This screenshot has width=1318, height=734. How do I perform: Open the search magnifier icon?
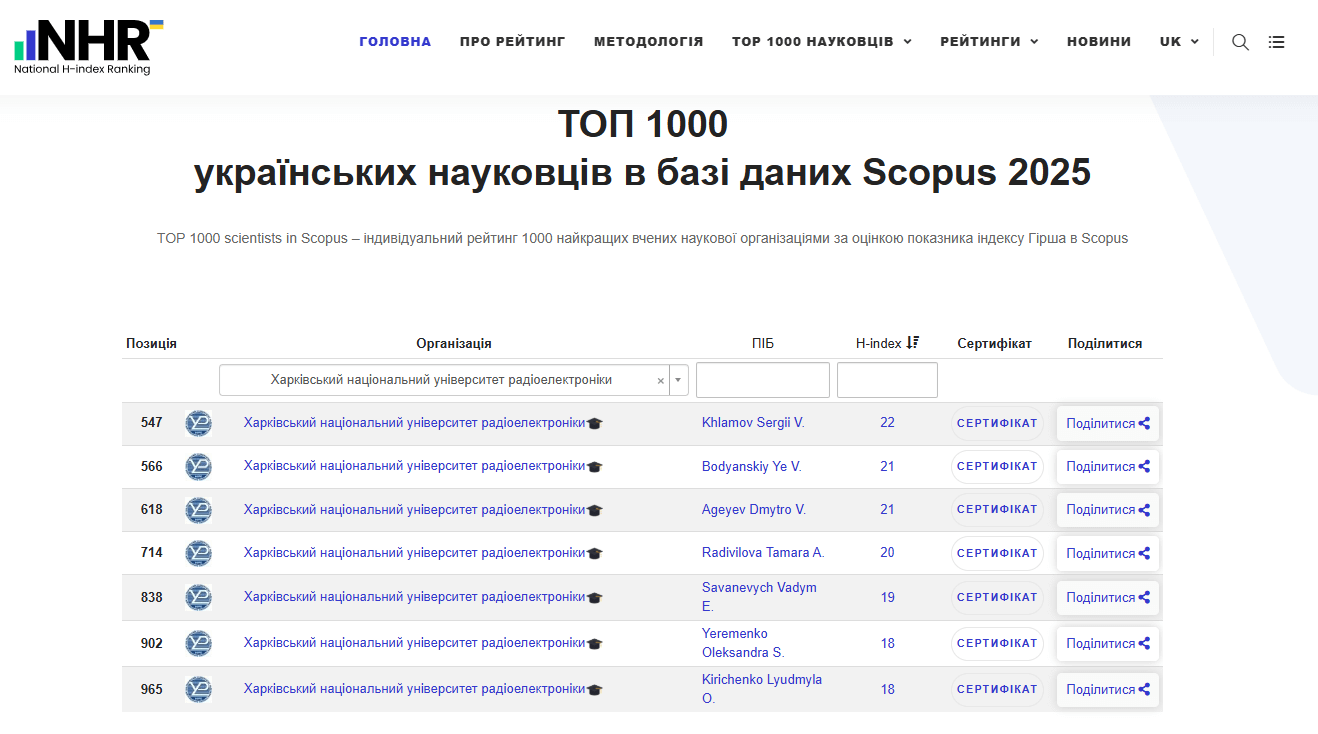(x=1240, y=42)
